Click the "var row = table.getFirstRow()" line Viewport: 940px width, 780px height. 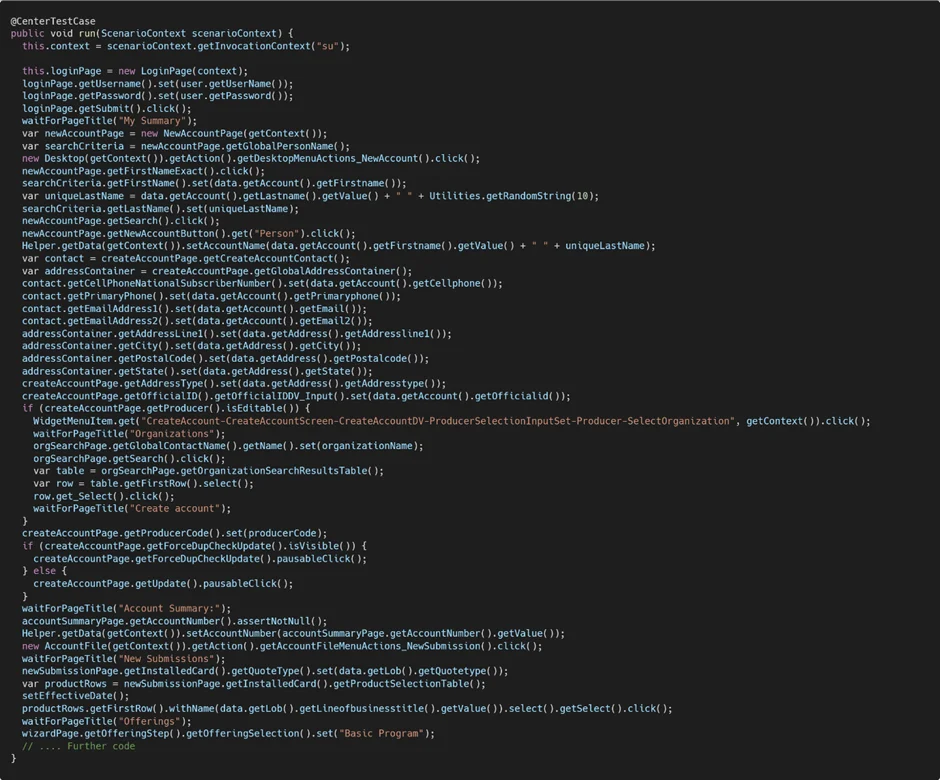143,483
